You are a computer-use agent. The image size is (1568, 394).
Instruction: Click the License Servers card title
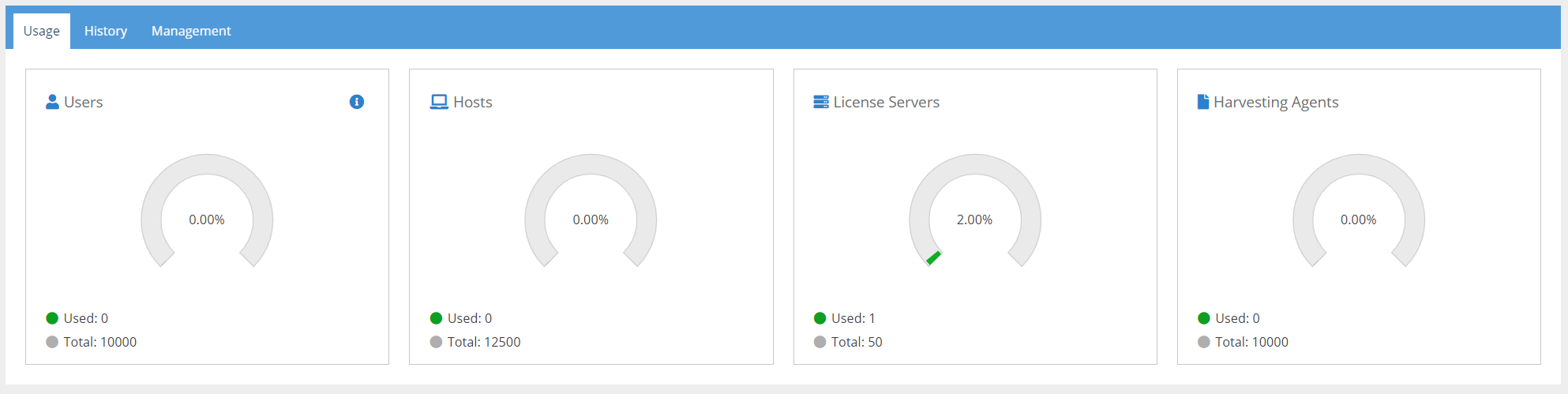tap(887, 102)
